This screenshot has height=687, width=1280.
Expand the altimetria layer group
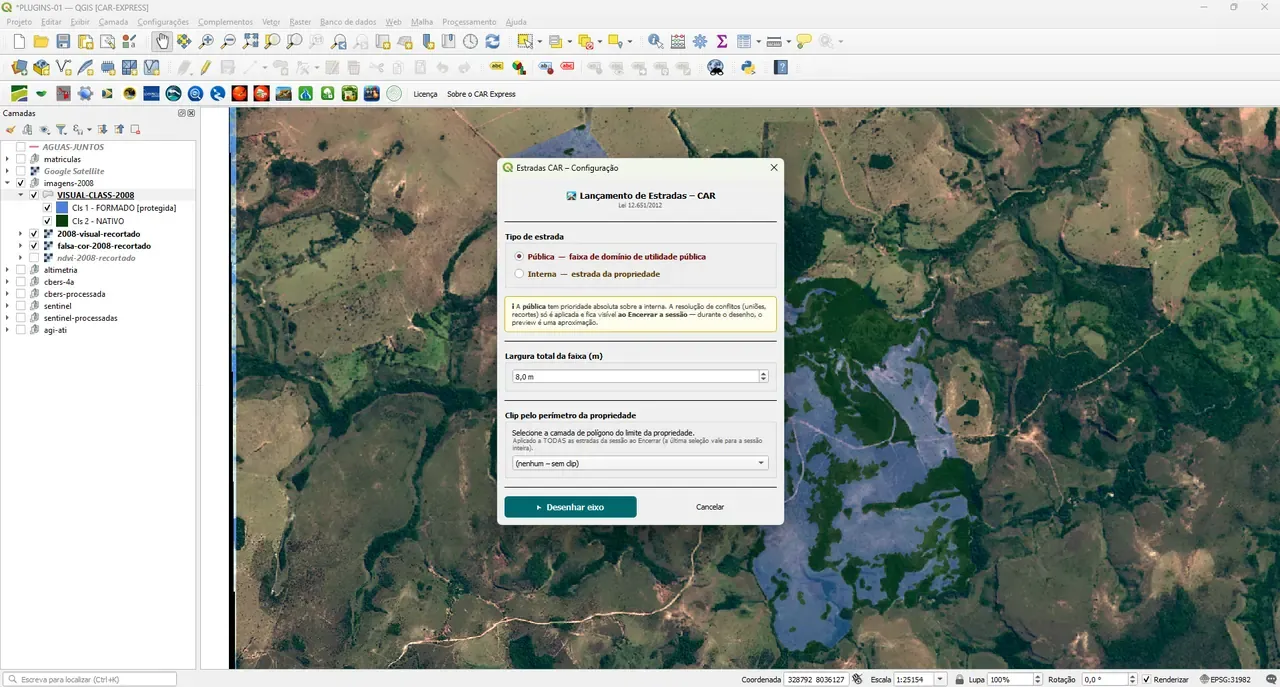pyautogui.click(x=7, y=270)
